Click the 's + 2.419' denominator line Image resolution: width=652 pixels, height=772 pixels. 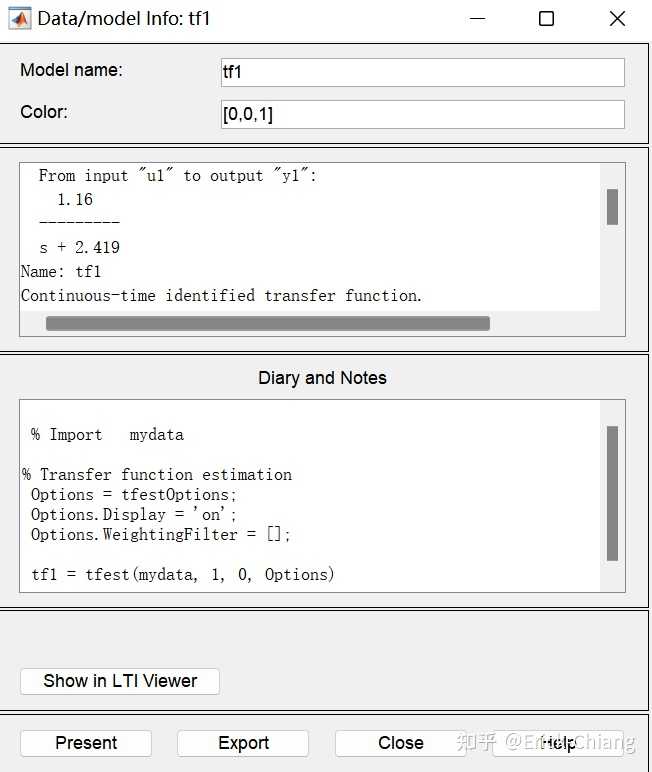click(x=80, y=248)
